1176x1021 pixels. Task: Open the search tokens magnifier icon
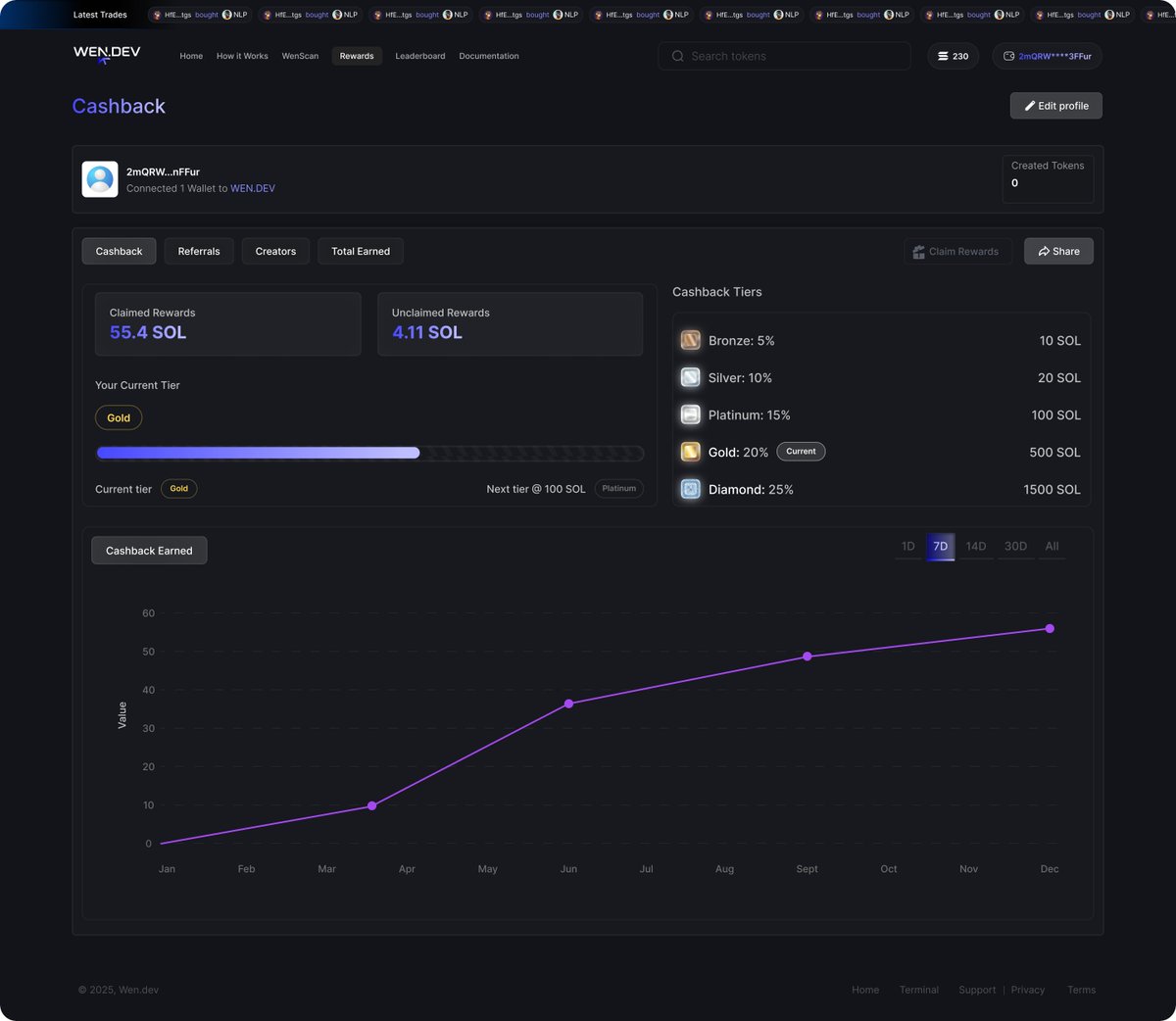click(x=677, y=56)
